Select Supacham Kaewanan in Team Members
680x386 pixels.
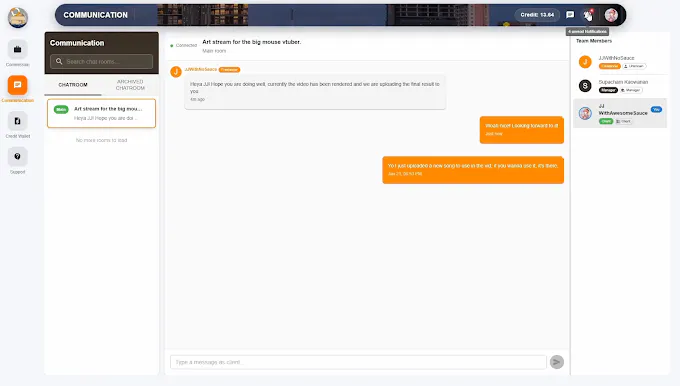click(620, 86)
